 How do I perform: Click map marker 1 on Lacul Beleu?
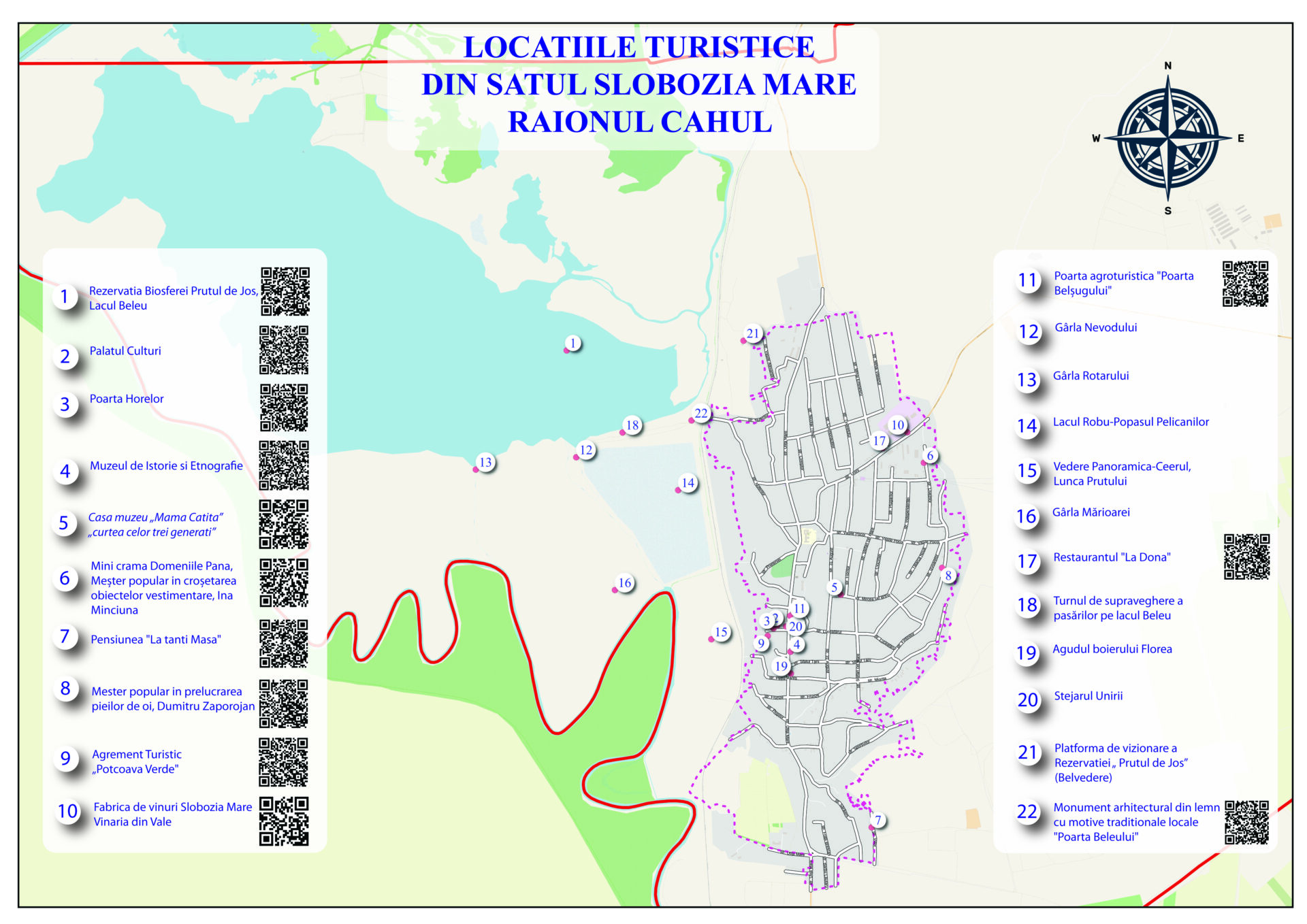pyautogui.click(x=572, y=343)
